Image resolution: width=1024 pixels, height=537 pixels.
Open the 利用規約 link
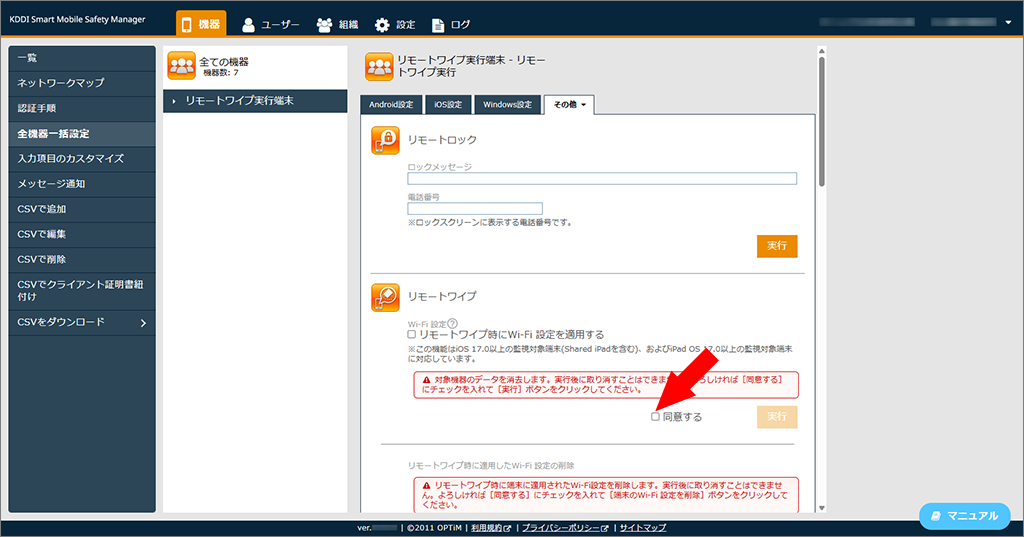pos(487,528)
